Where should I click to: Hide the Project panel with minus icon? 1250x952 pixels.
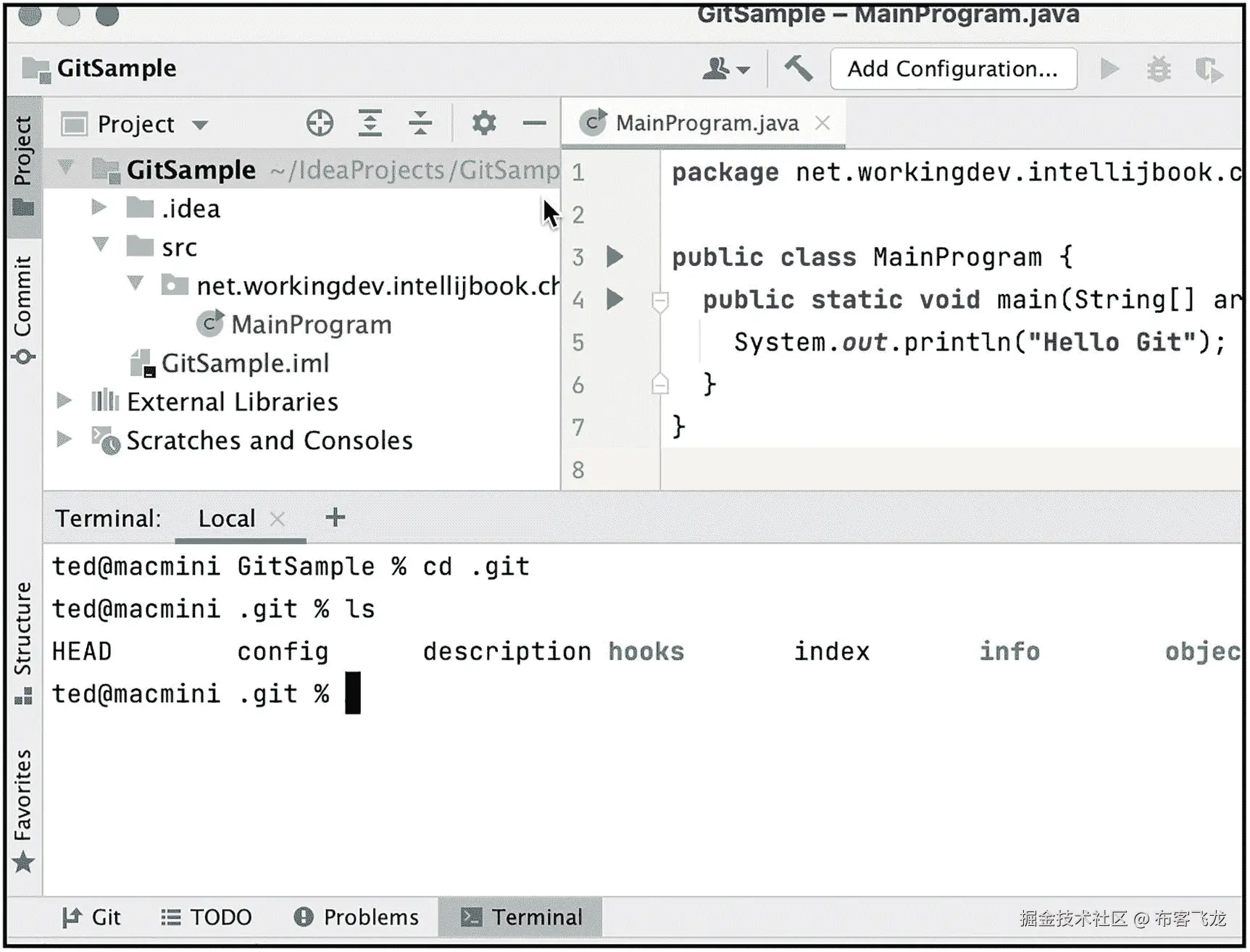tap(534, 123)
